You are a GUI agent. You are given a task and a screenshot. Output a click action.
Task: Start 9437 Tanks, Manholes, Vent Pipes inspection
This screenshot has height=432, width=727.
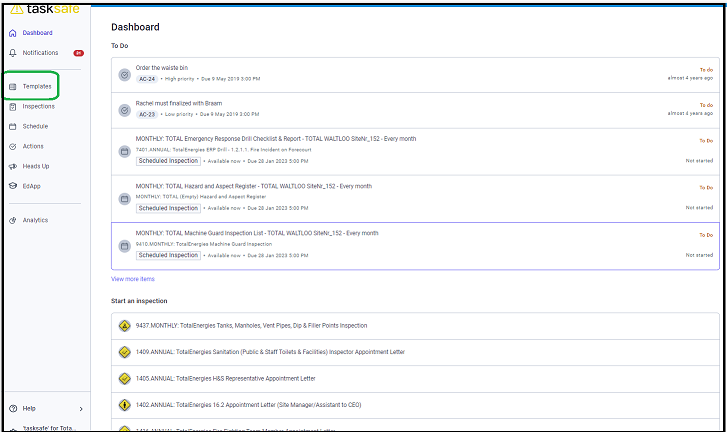tap(415, 326)
